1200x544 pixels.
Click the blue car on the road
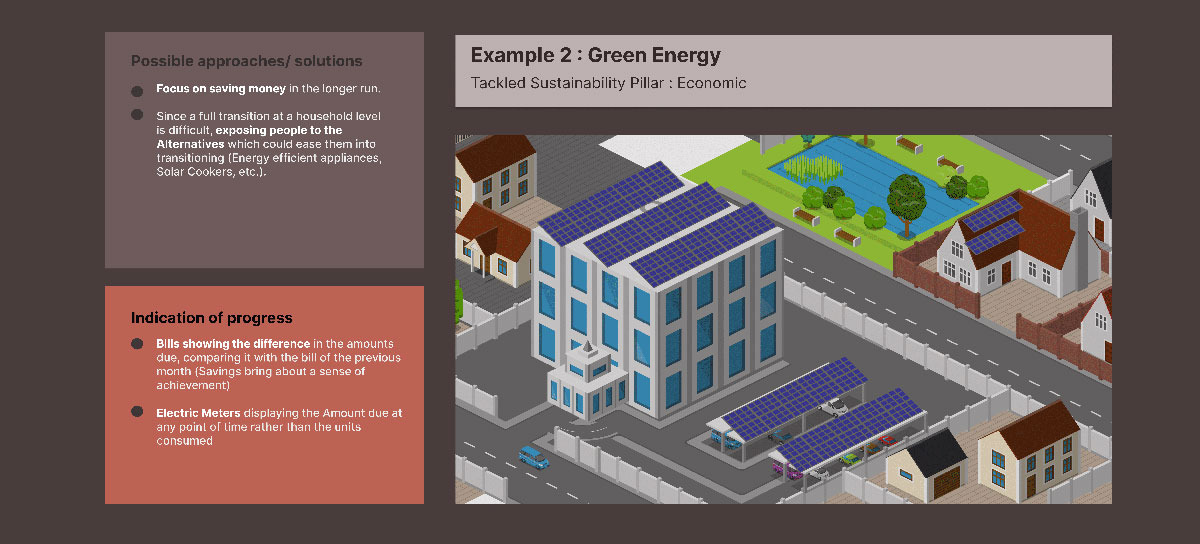click(x=534, y=458)
